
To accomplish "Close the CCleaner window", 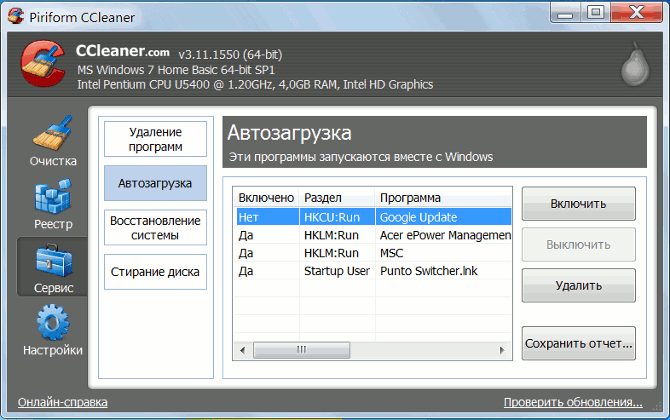I will pyautogui.click(x=637, y=13).
